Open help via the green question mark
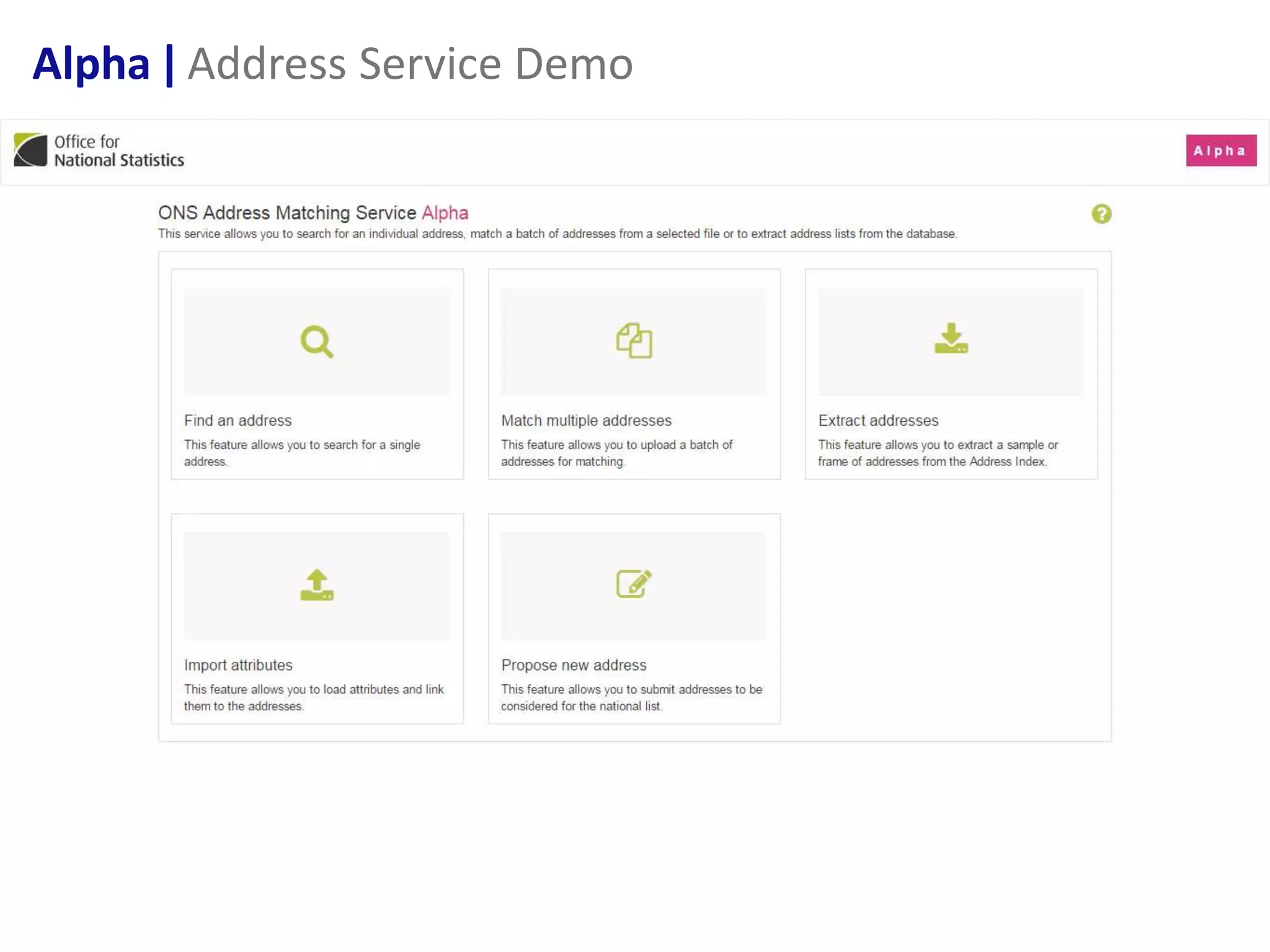This screenshot has height=952, width=1270. (1101, 214)
